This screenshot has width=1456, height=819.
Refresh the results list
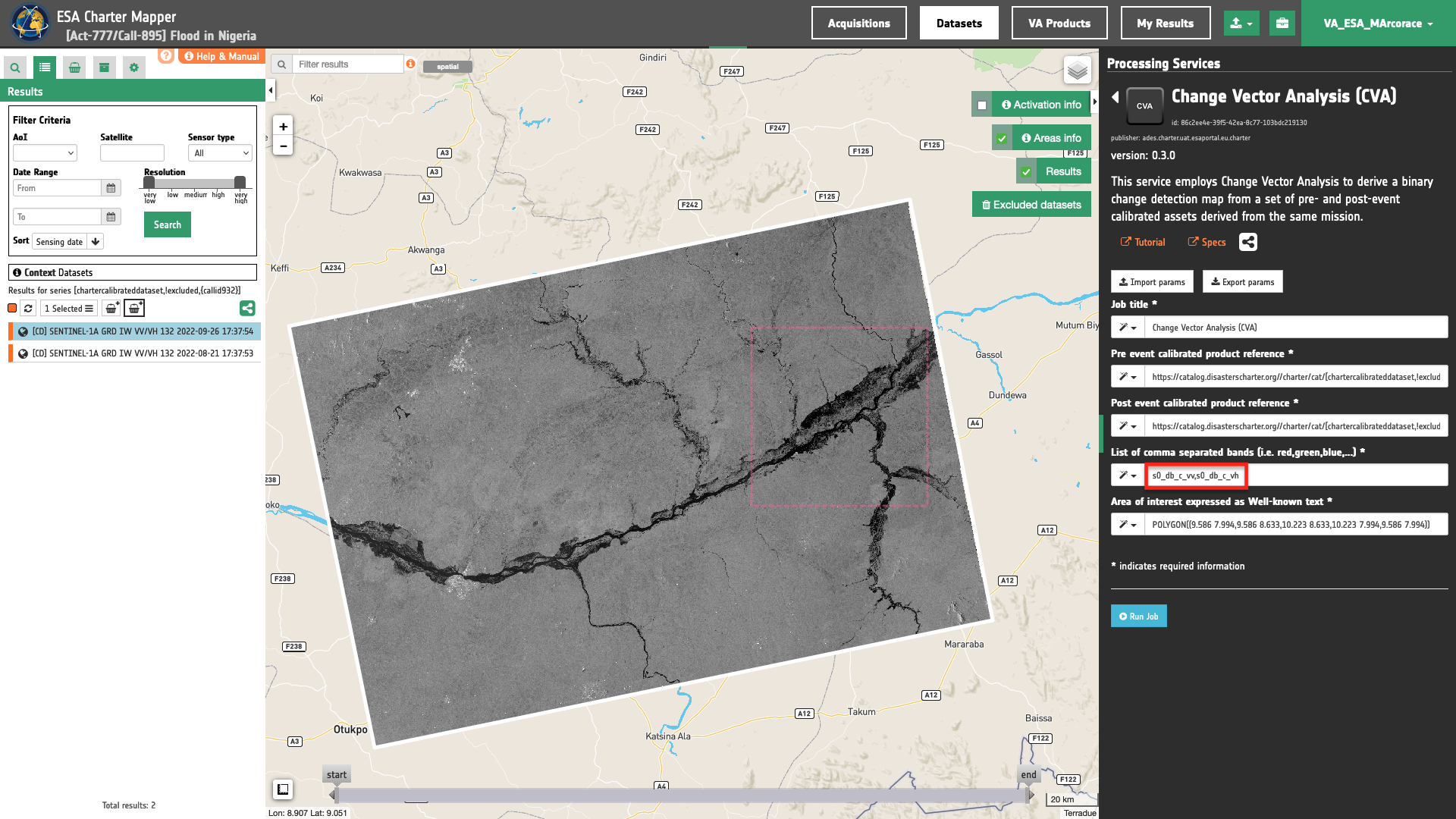point(28,309)
